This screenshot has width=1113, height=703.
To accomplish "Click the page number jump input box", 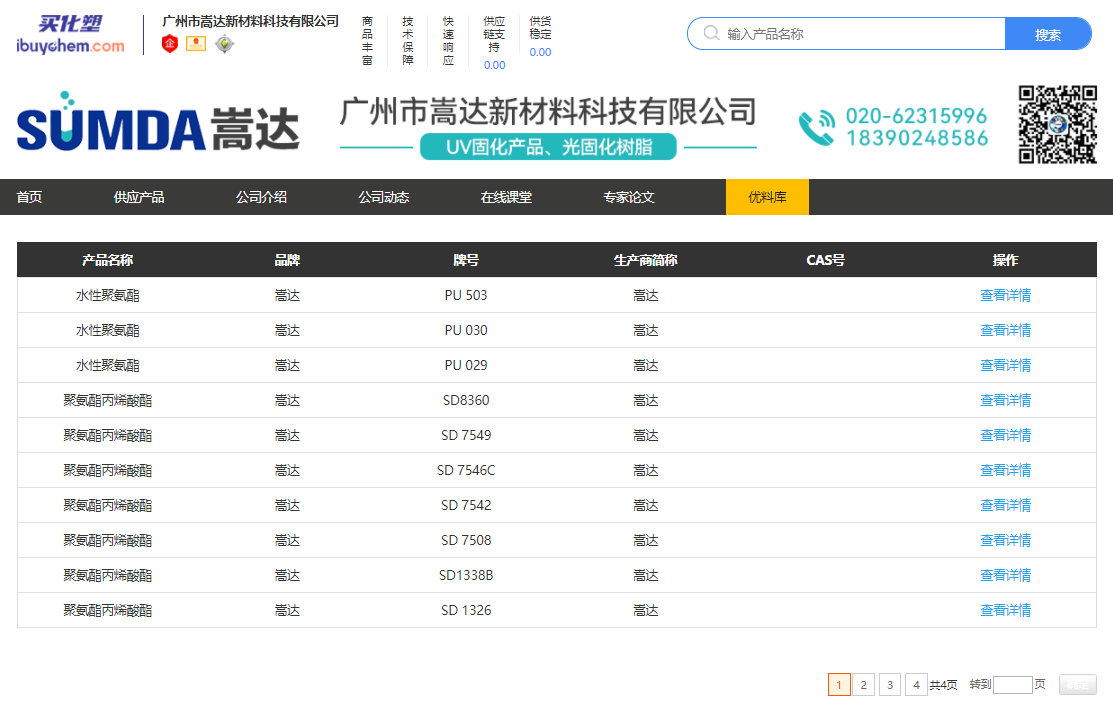I will tap(1012, 685).
